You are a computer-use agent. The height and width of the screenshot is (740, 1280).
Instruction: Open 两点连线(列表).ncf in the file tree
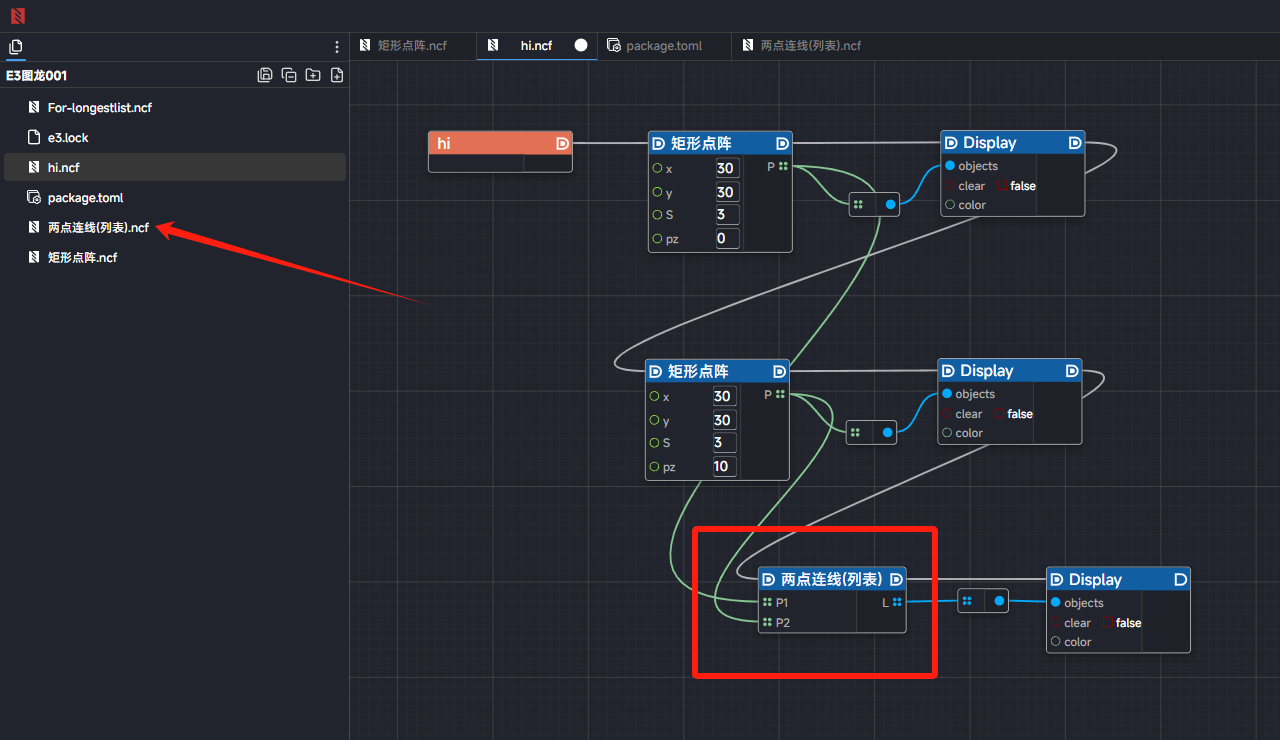point(98,228)
